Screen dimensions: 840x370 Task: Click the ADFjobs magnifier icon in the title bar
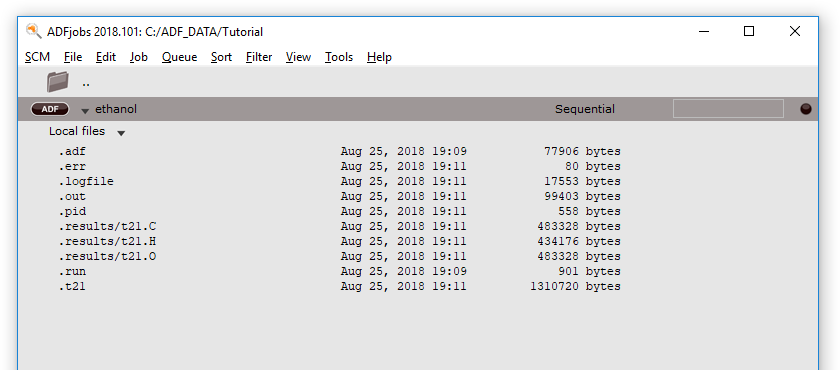pos(33,31)
